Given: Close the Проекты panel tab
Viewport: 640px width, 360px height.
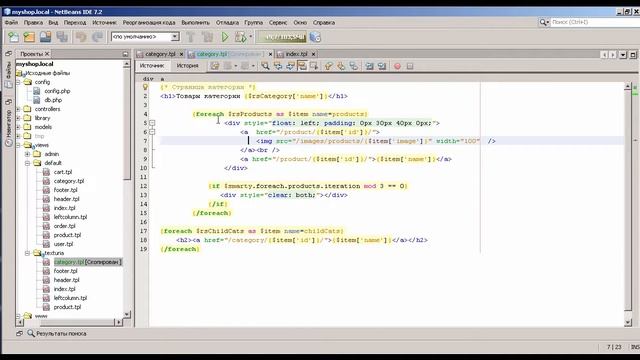Looking at the screenshot, I should coord(47,54).
